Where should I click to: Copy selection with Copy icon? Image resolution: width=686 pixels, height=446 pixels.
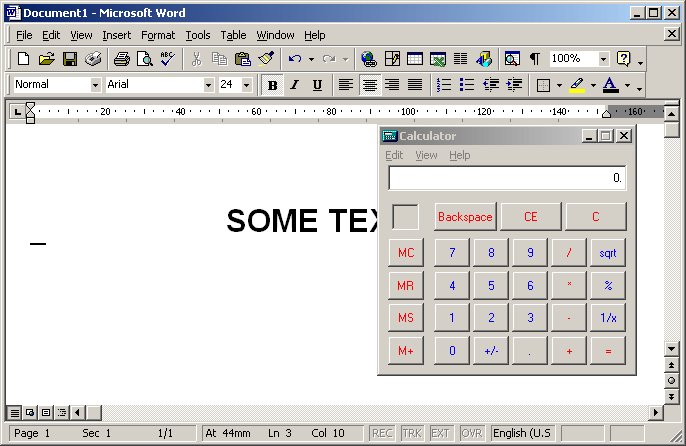tap(219, 59)
